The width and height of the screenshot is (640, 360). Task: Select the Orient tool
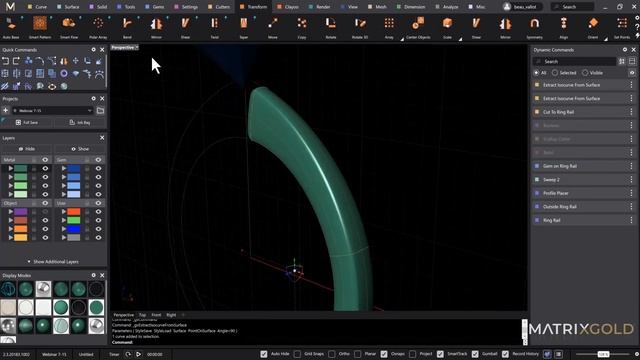pyautogui.click(x=593, y=27)
